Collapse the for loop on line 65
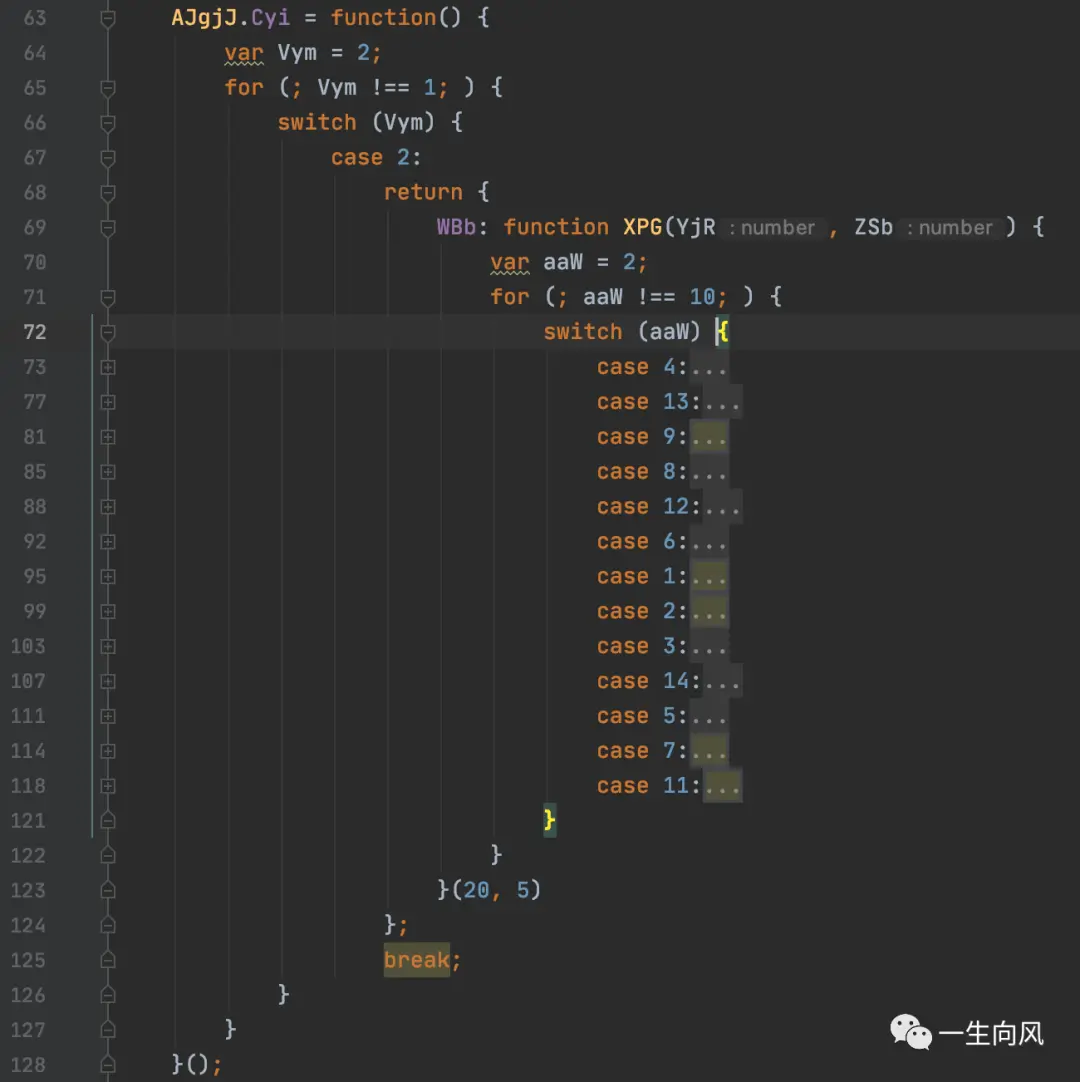Viewport: 1080px width, 1082px height. (x=108, y=88)
